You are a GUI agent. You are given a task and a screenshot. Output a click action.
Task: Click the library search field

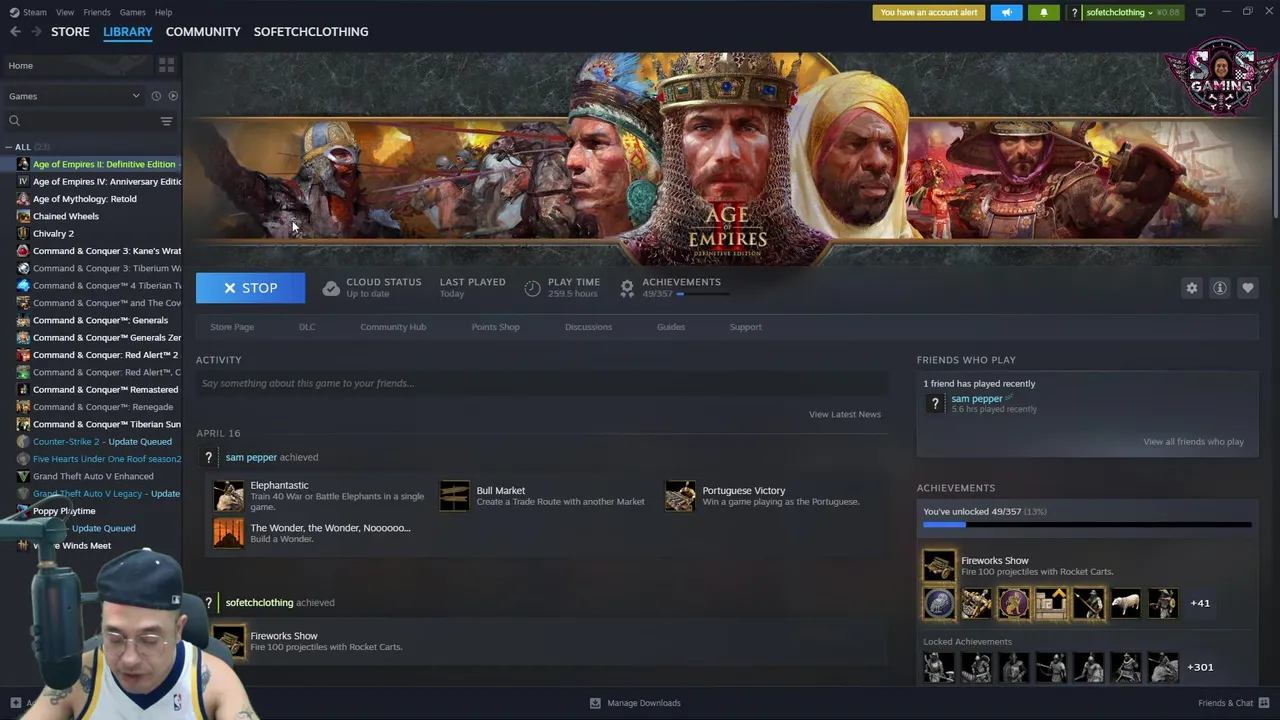[88, 121]
